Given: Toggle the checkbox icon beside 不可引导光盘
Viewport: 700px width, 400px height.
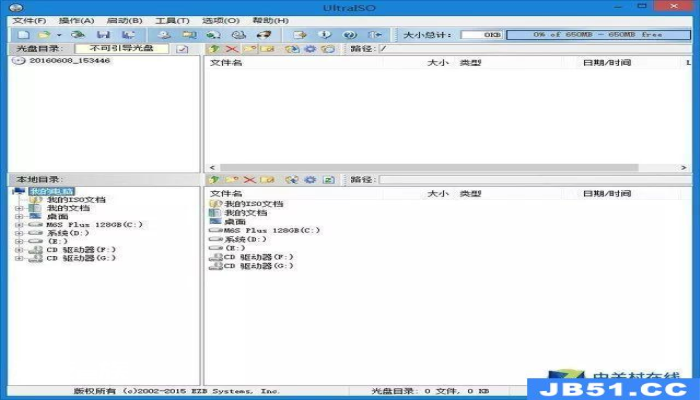Looking at the screenshot, I should click(x=182, y=49).
